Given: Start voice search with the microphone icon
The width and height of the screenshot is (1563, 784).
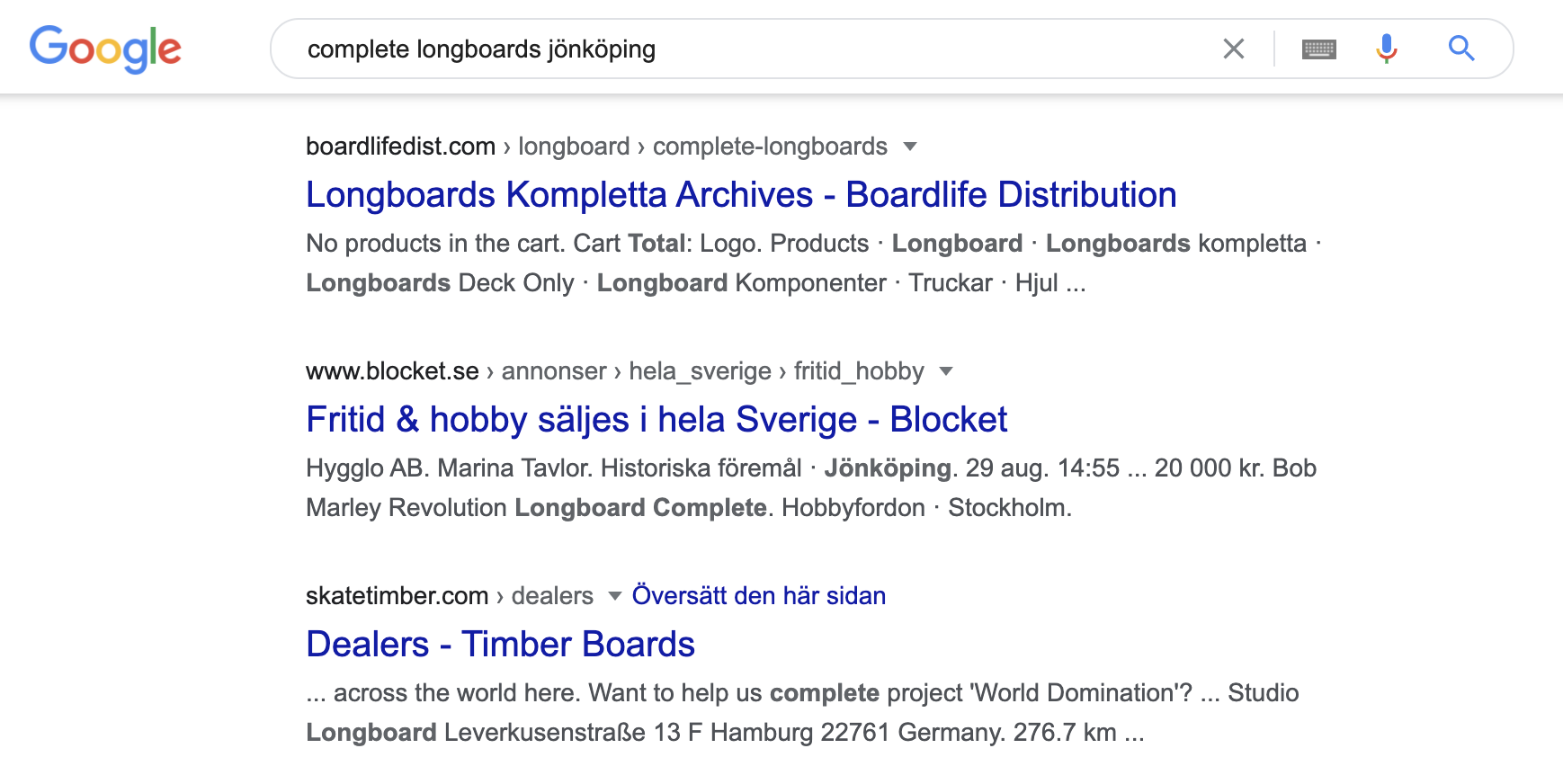Looking at the screenshot, I should point(1387,49).
